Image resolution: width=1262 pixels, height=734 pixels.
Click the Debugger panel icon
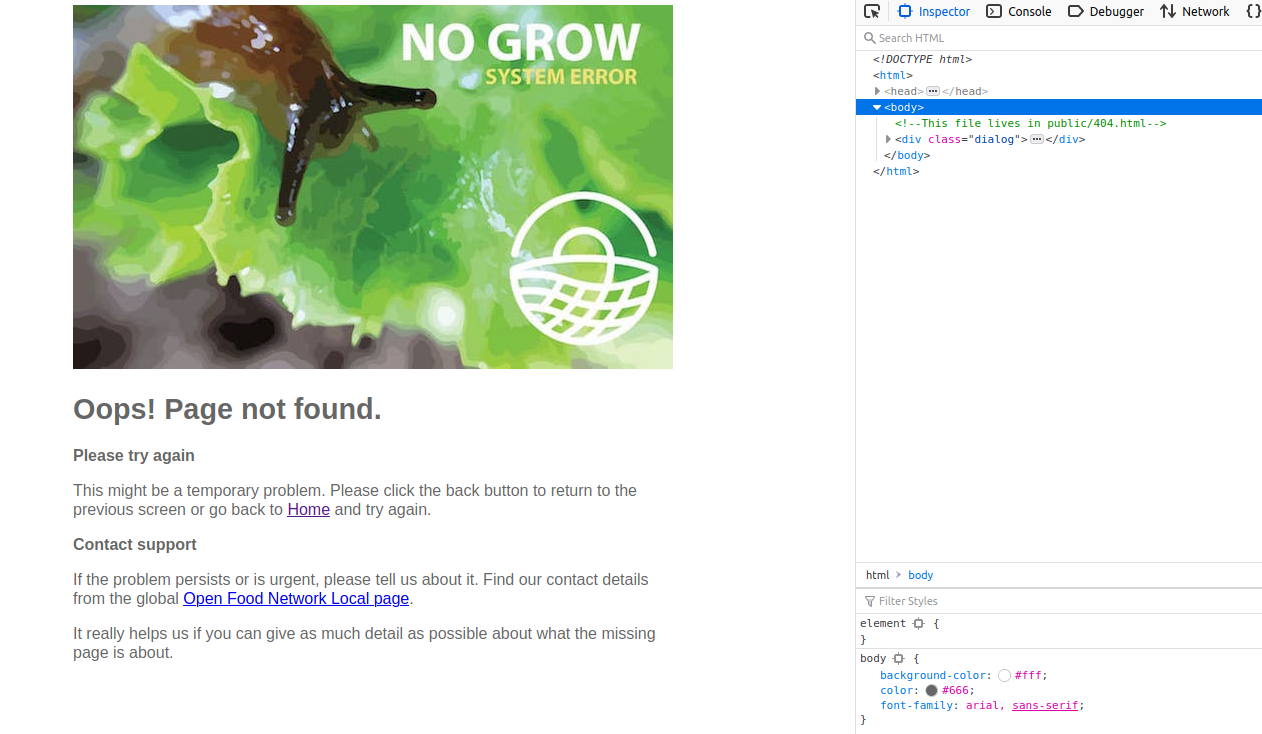pos(1076,11)
